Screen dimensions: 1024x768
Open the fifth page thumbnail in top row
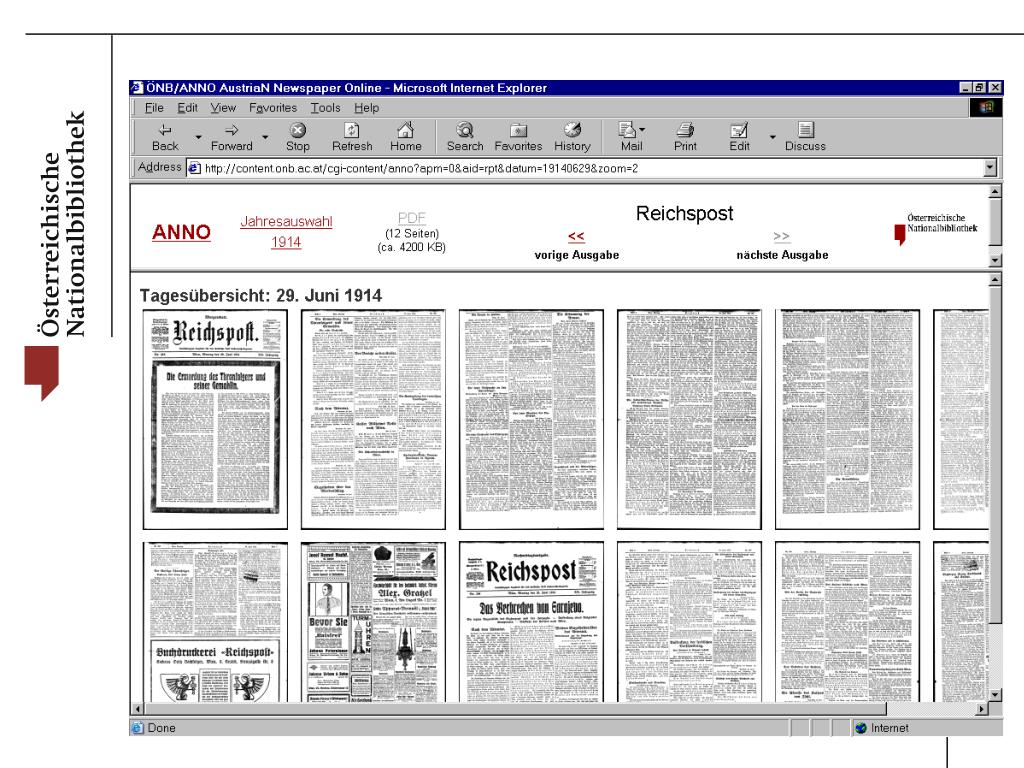tap(847, 419)
